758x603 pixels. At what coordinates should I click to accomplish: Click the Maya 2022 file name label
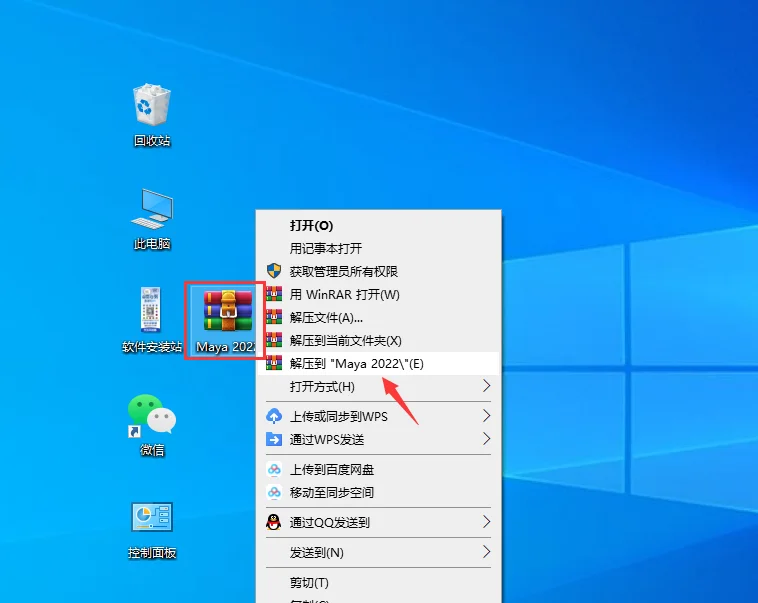click(x=226, y=347)
